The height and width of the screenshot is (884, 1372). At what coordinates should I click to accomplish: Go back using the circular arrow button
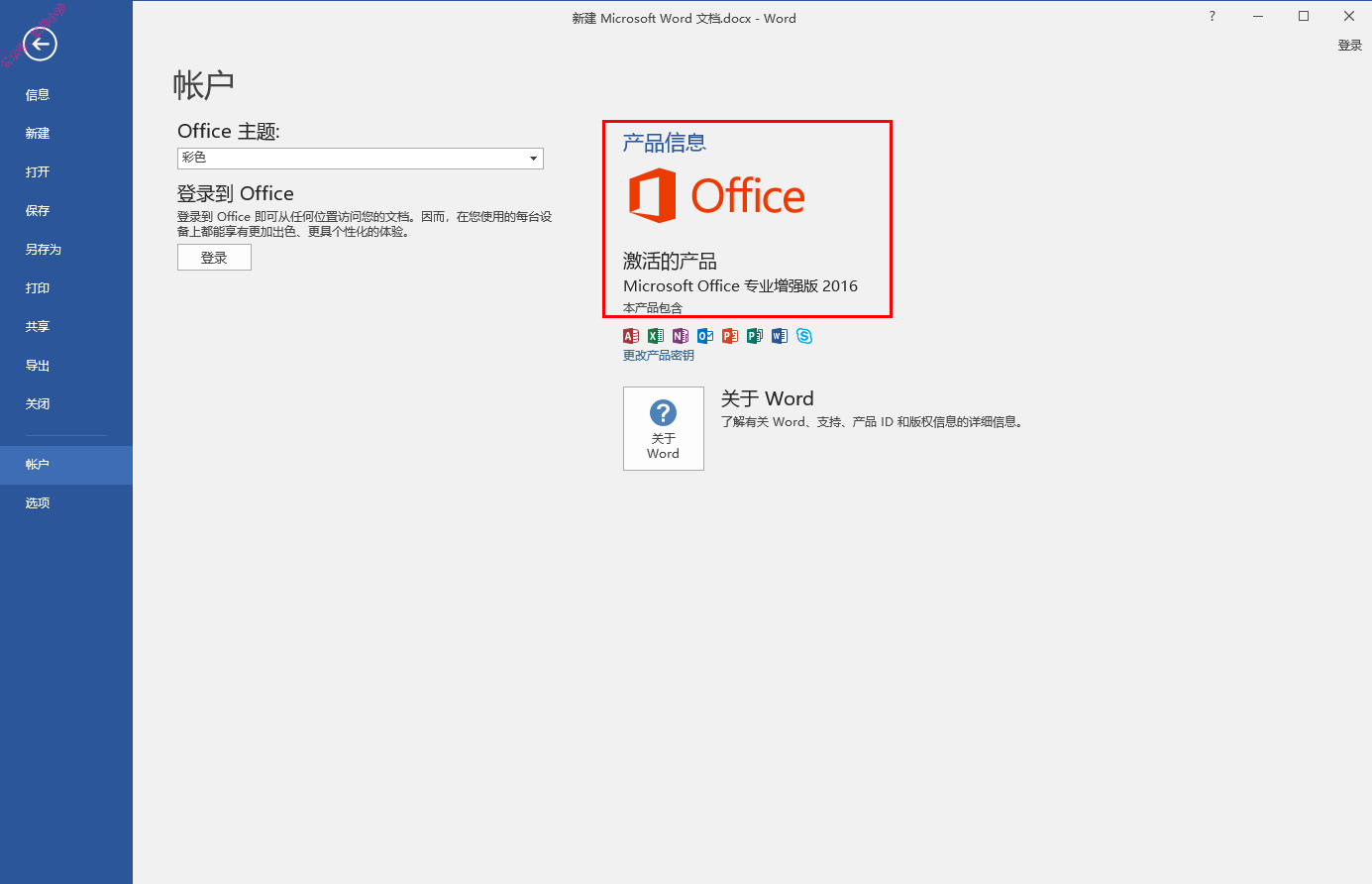point(41,44)
